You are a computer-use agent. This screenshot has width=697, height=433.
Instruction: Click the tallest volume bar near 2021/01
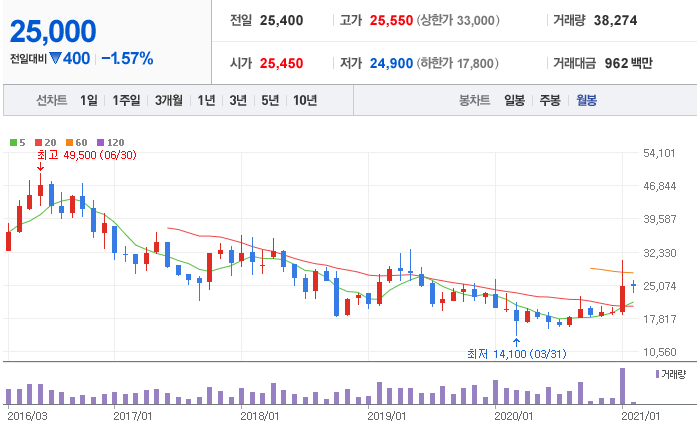[x=622, y=386]
